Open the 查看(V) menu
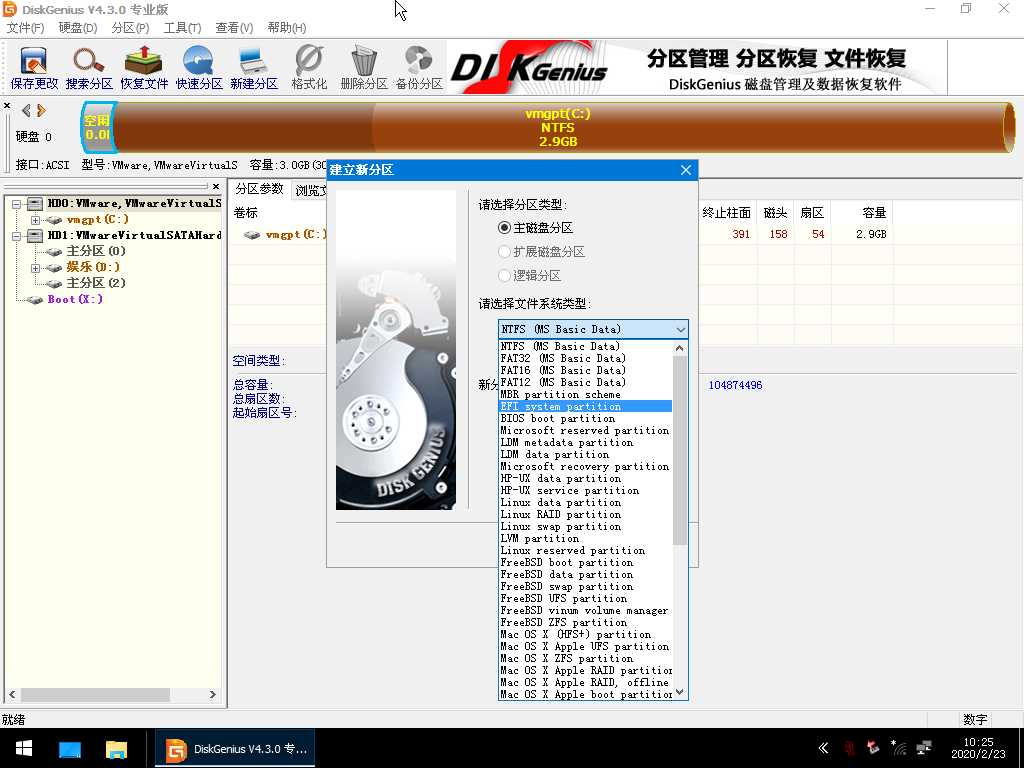Viewport: 1024px width, 768px height. coord(234,27)
